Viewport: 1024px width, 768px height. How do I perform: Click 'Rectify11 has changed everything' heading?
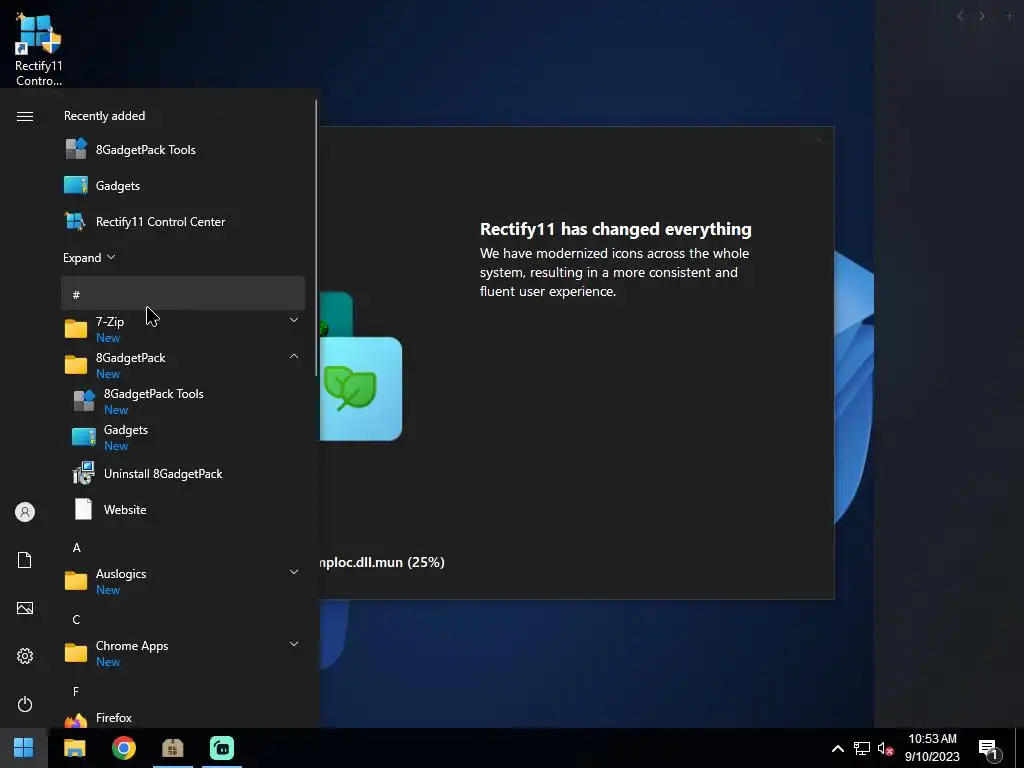click(616, 229)
